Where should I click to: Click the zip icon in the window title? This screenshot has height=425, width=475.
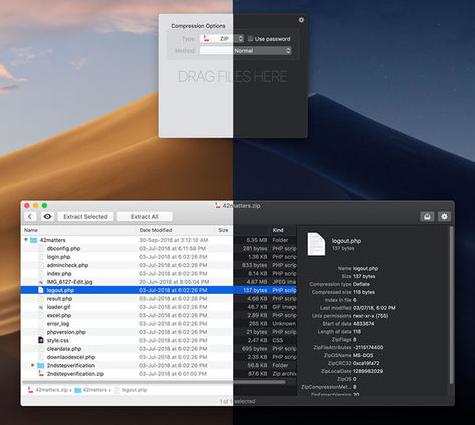pos(218,206)
